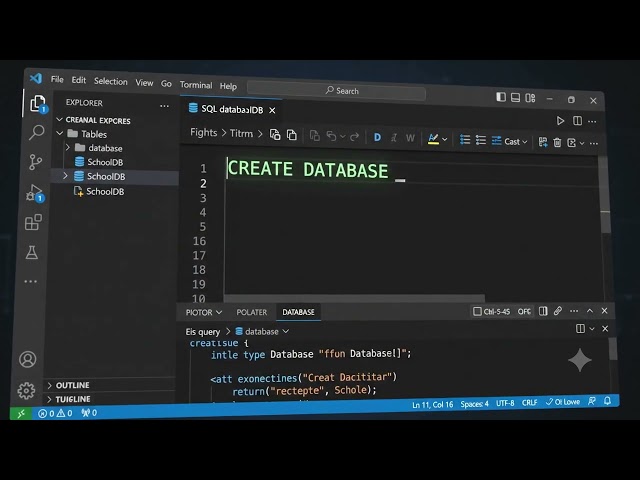The height and width of the screenshot is (480, 640).
Task: Click Ln 11, Col 16 in status bar
Action: tap(432, 404)
